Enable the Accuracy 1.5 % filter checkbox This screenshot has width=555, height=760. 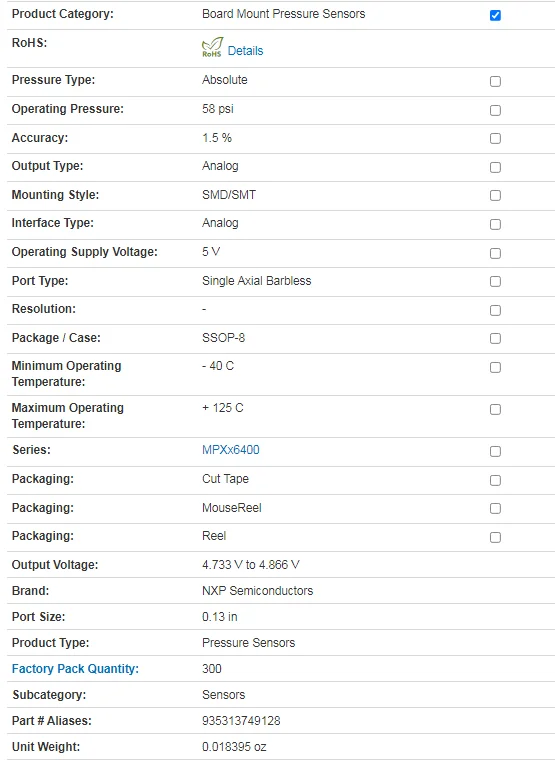coord(495,139)
